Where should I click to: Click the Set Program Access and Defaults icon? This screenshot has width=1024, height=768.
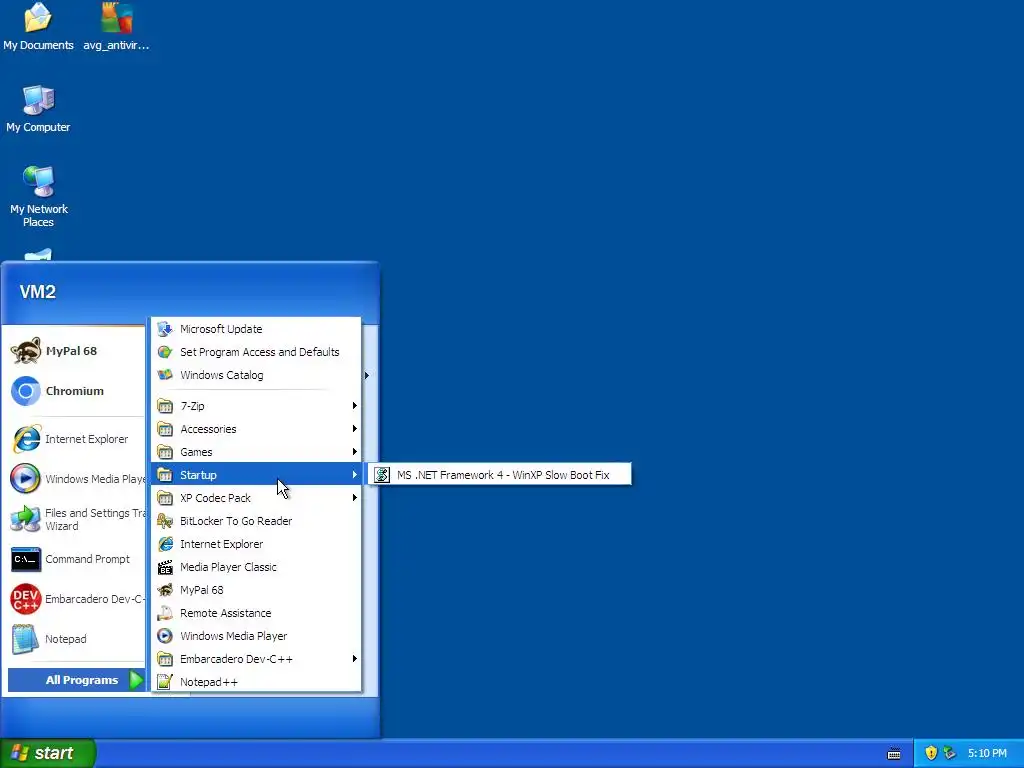click(x=165, y=352)
